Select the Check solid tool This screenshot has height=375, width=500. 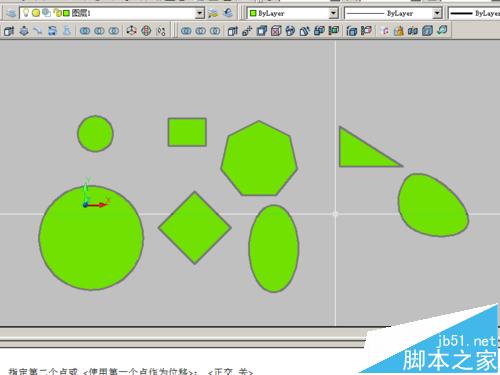click(x=442, y=31)
